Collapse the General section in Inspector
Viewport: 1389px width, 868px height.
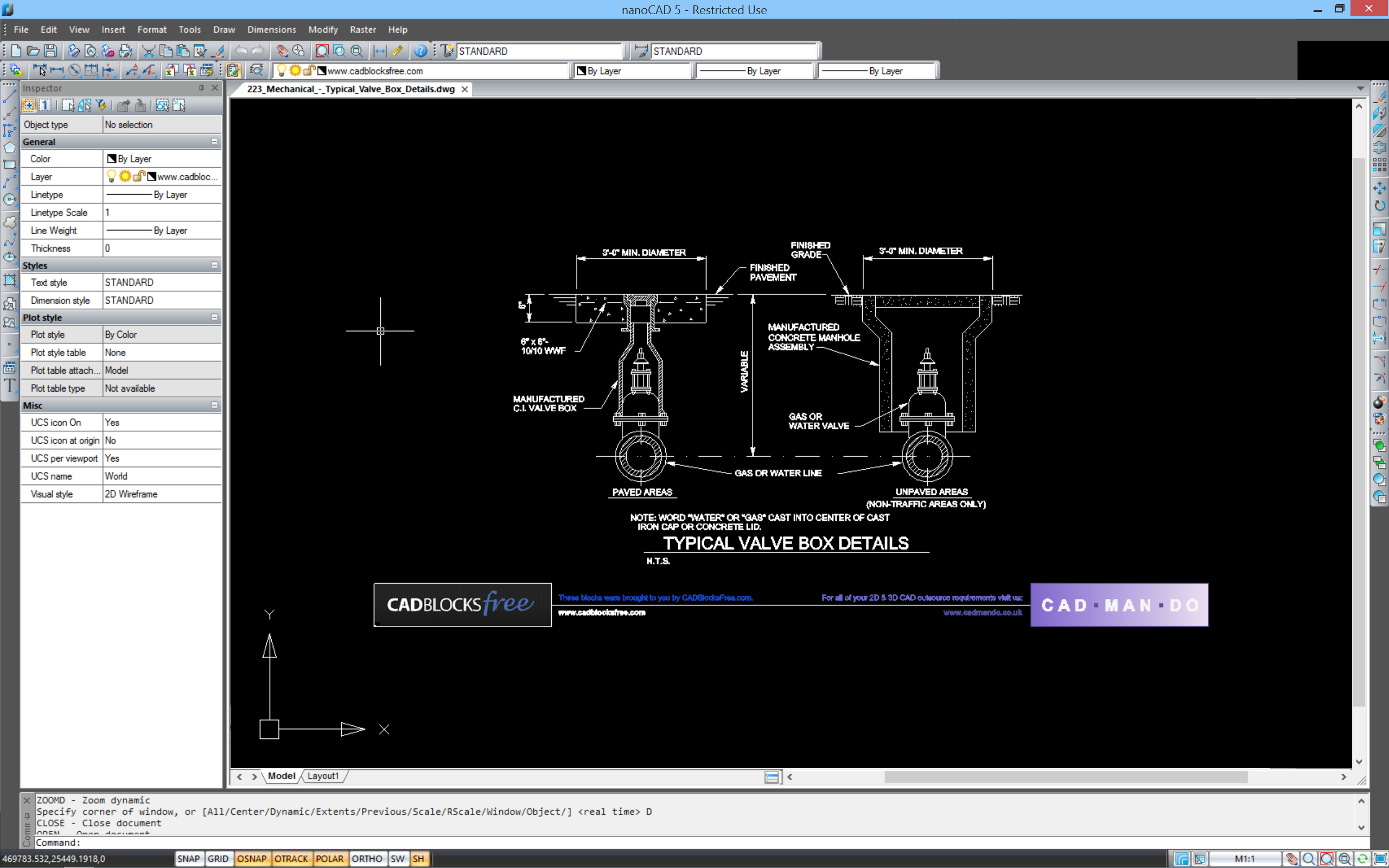coord(214,141)
